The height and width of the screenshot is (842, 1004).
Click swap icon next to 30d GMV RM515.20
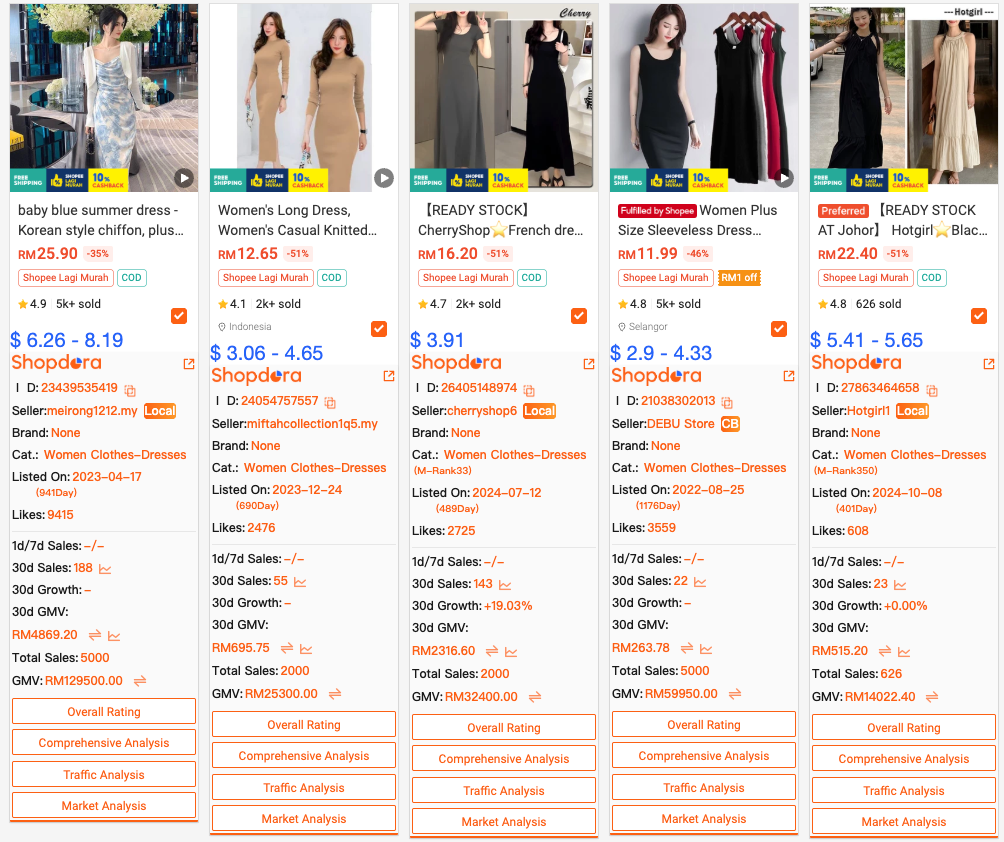(885, 651)
